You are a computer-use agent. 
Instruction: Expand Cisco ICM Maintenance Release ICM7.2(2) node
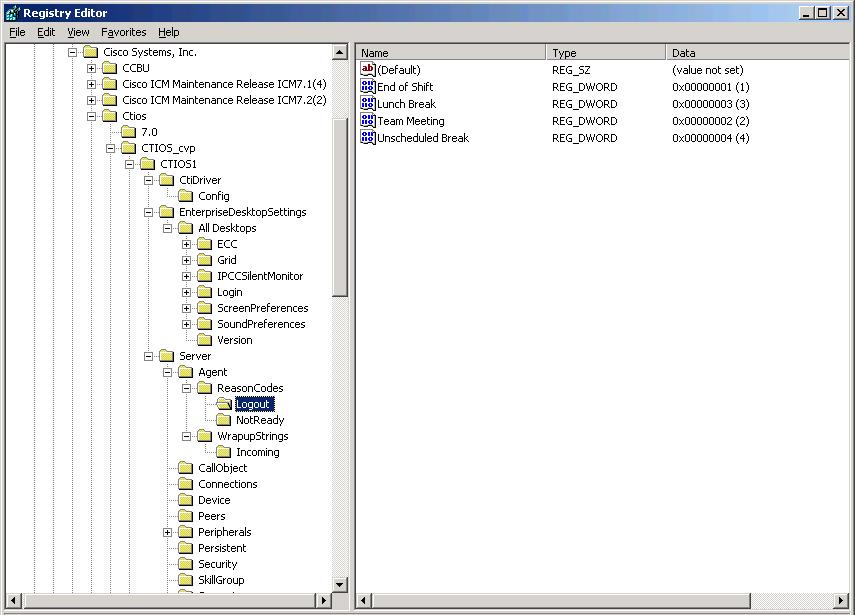[x=91, y=100]
